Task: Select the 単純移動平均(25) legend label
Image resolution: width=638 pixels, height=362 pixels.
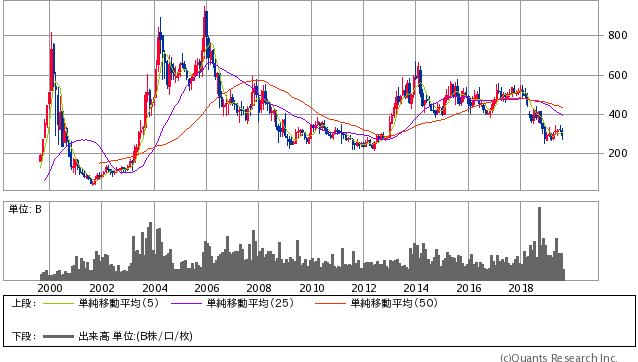Action: click(250, 303)
